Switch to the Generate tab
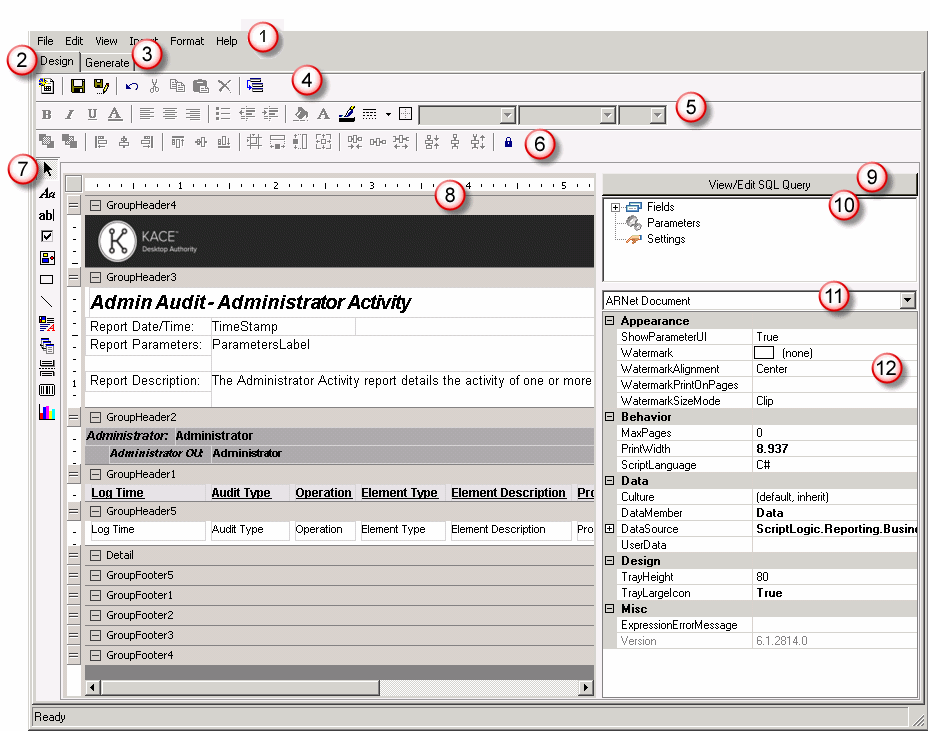930x731 pixels. coord(106,63)
